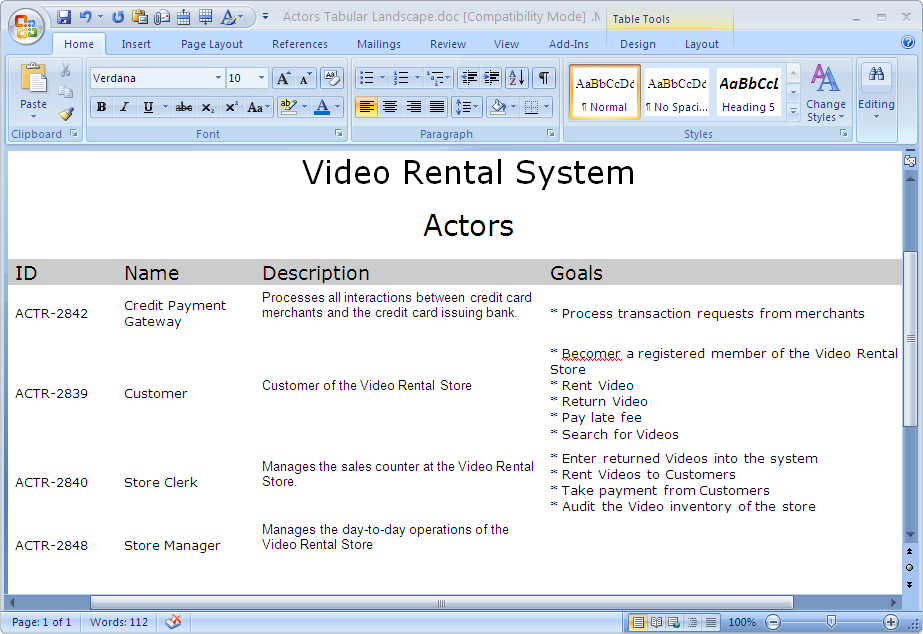Go to the References tab
Image resolution: width=923 pixels, height=634 pixels.
tap(300, 44)
